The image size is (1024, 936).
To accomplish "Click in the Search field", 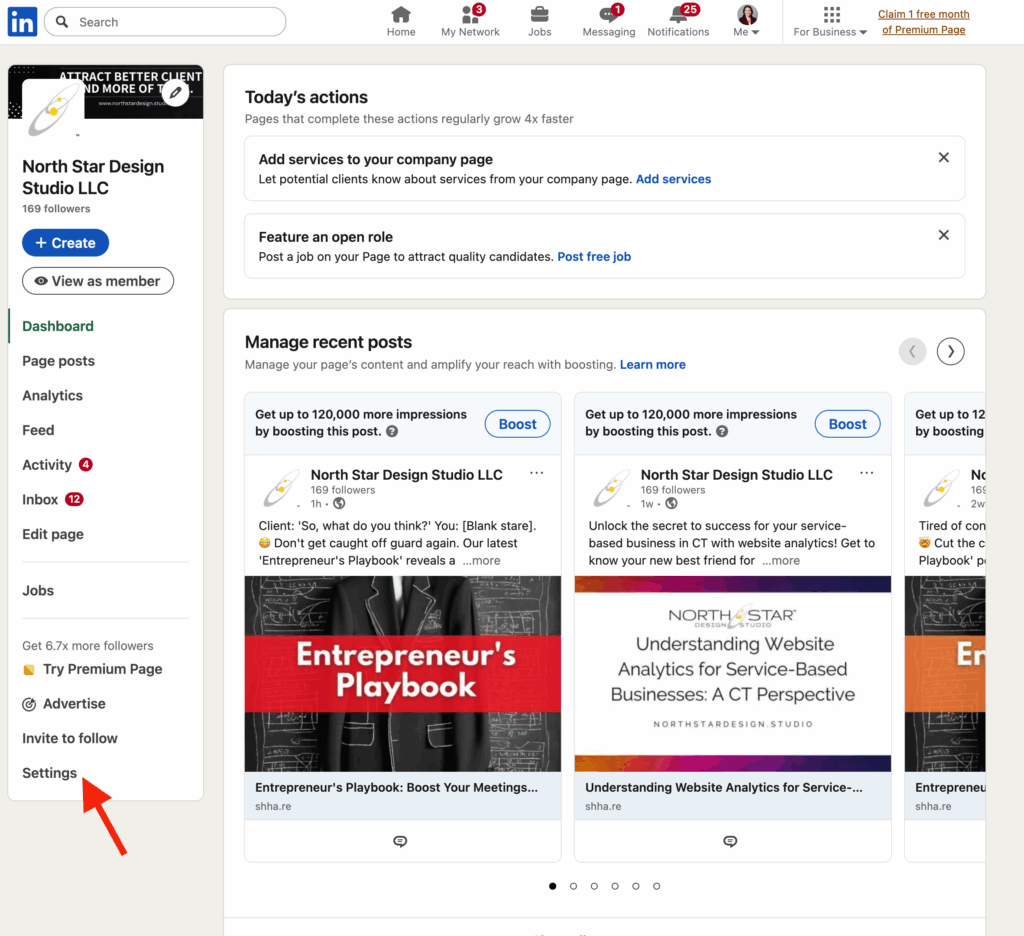I will 165,22.
